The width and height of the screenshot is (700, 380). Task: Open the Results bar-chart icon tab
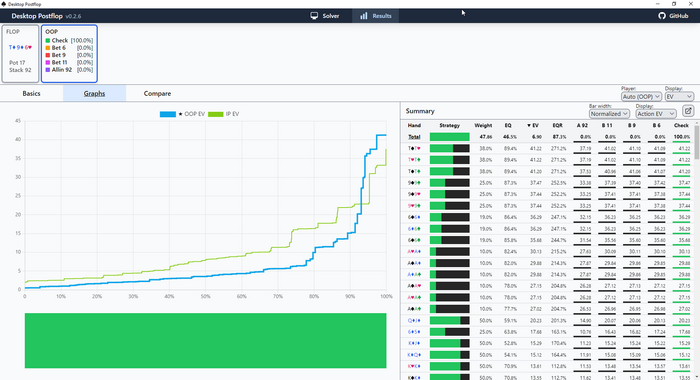375,16
